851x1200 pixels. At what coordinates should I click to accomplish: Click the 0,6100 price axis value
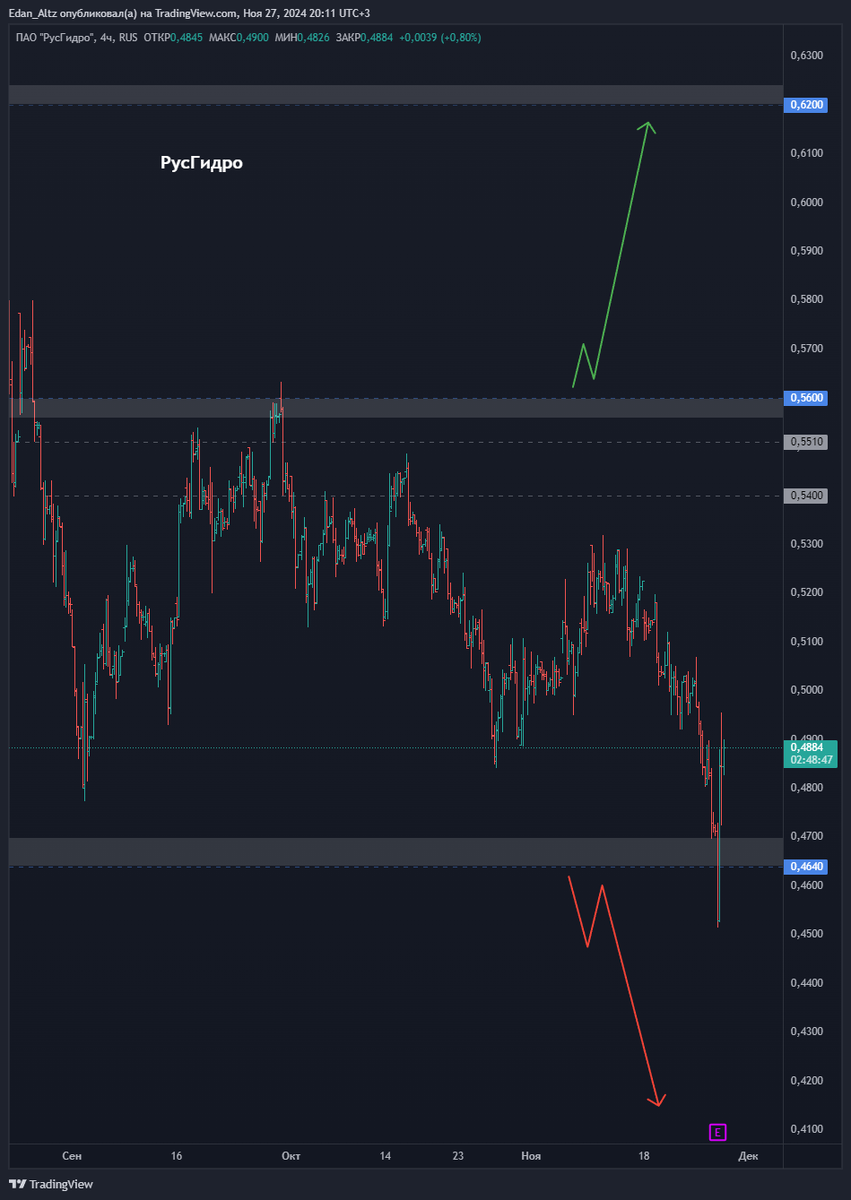[x=806, y=153]
